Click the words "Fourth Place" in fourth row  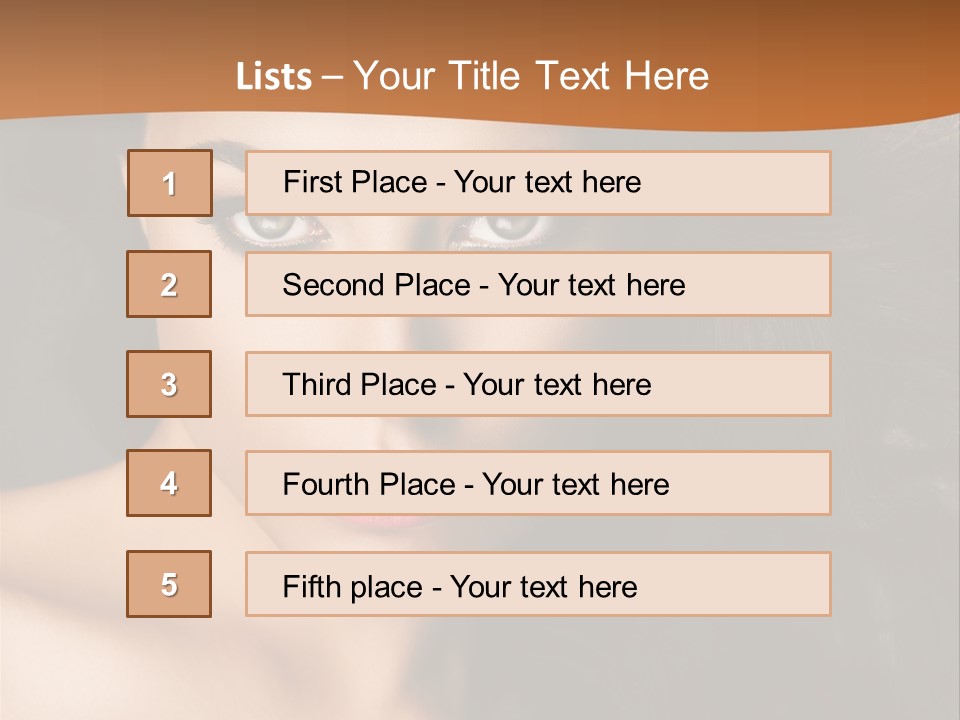click(x=368, y=485)
